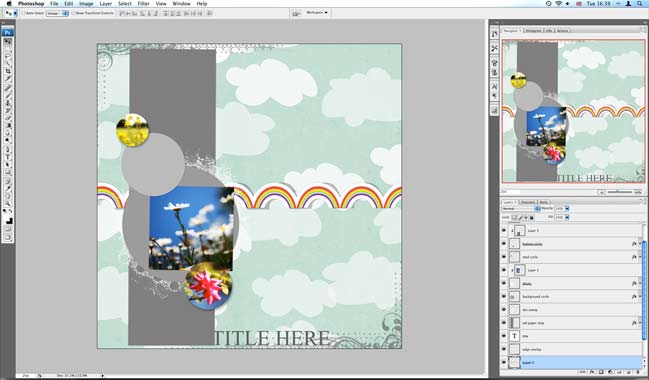This screenshot has width=649, height=380.
Task: Select the edge overlay layer row
Action: [x=571, y=349]
